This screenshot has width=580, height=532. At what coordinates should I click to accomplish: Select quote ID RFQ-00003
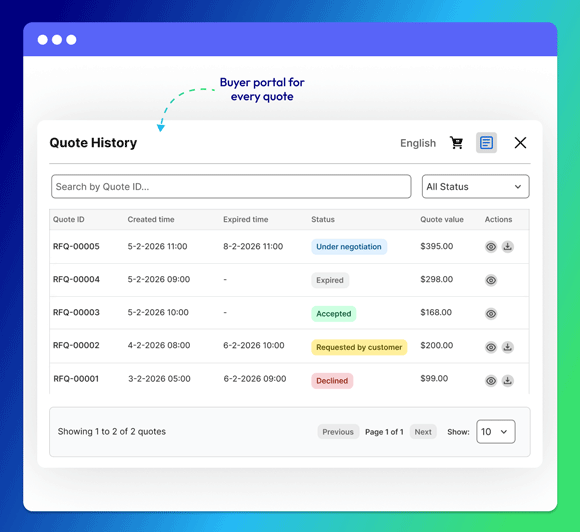[x=76, y=312]
